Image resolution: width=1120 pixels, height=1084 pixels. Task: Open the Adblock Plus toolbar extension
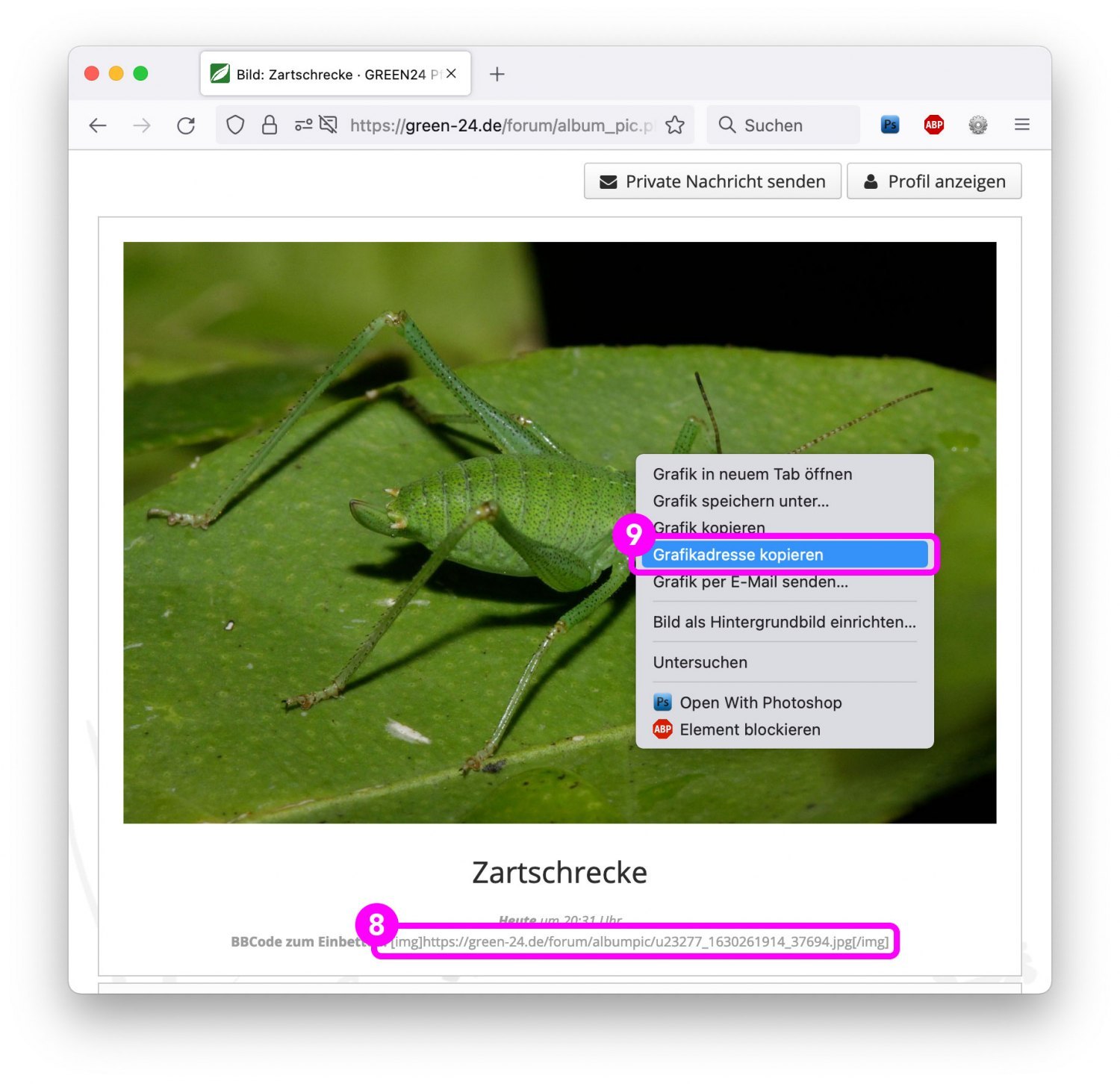coord(933,125)
